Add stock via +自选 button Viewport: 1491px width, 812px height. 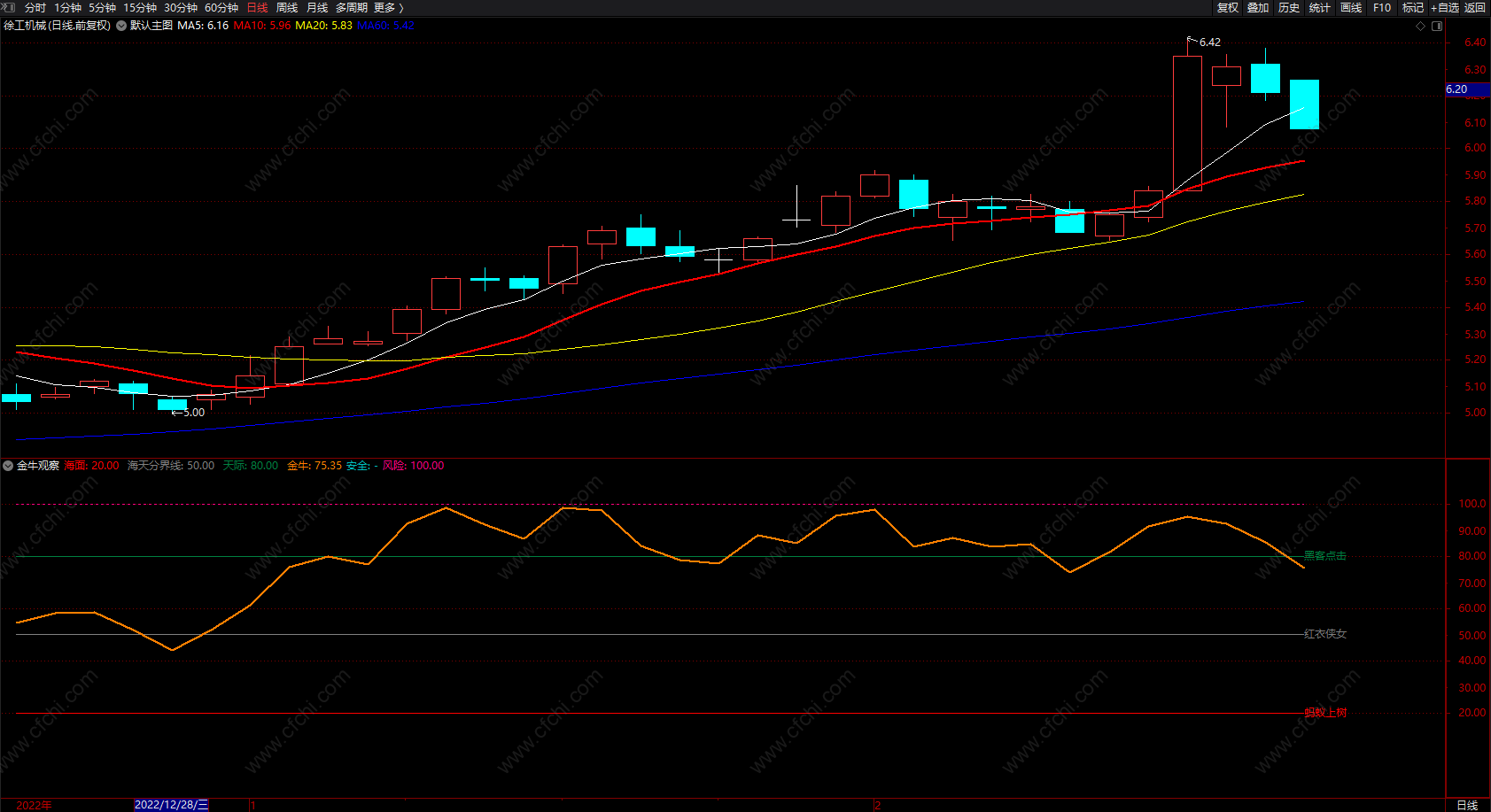pos(1445,8)
